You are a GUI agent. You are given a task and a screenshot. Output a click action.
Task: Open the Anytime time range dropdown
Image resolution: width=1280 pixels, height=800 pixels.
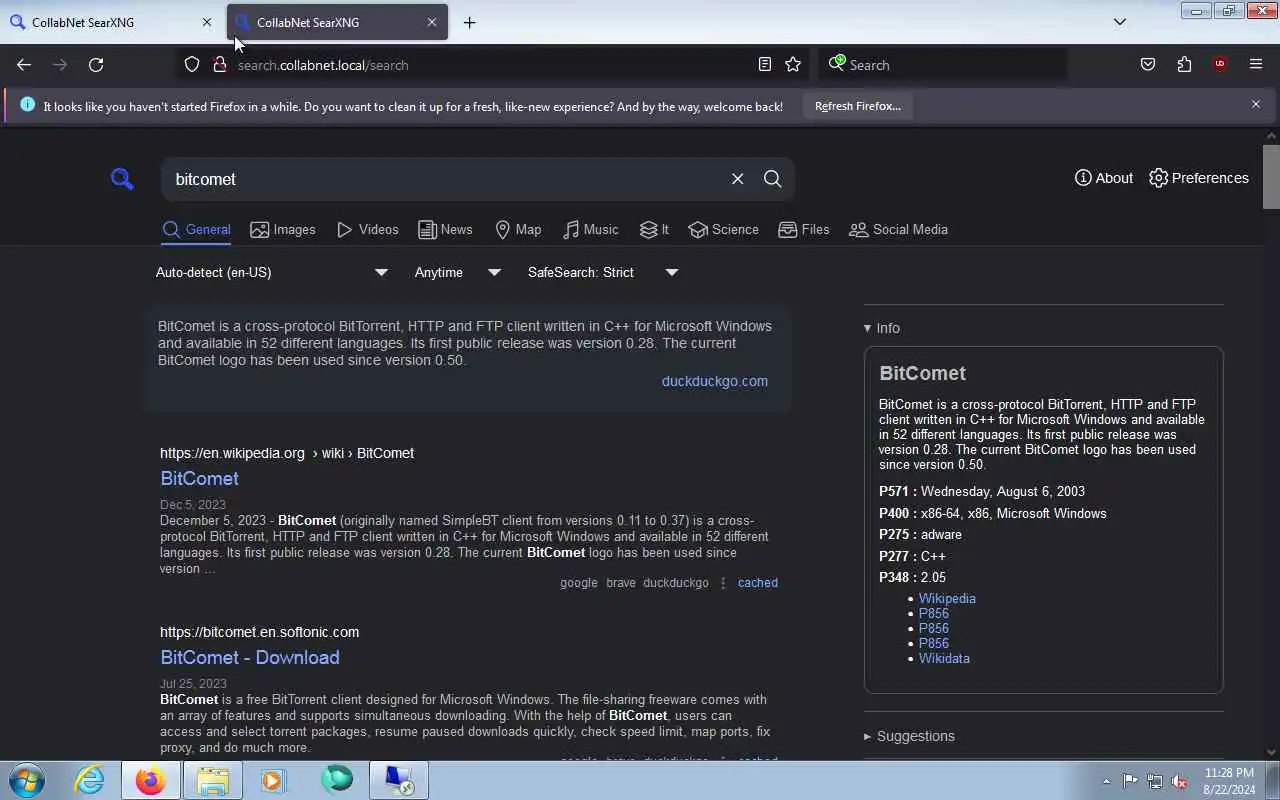(x=457, y=272)
